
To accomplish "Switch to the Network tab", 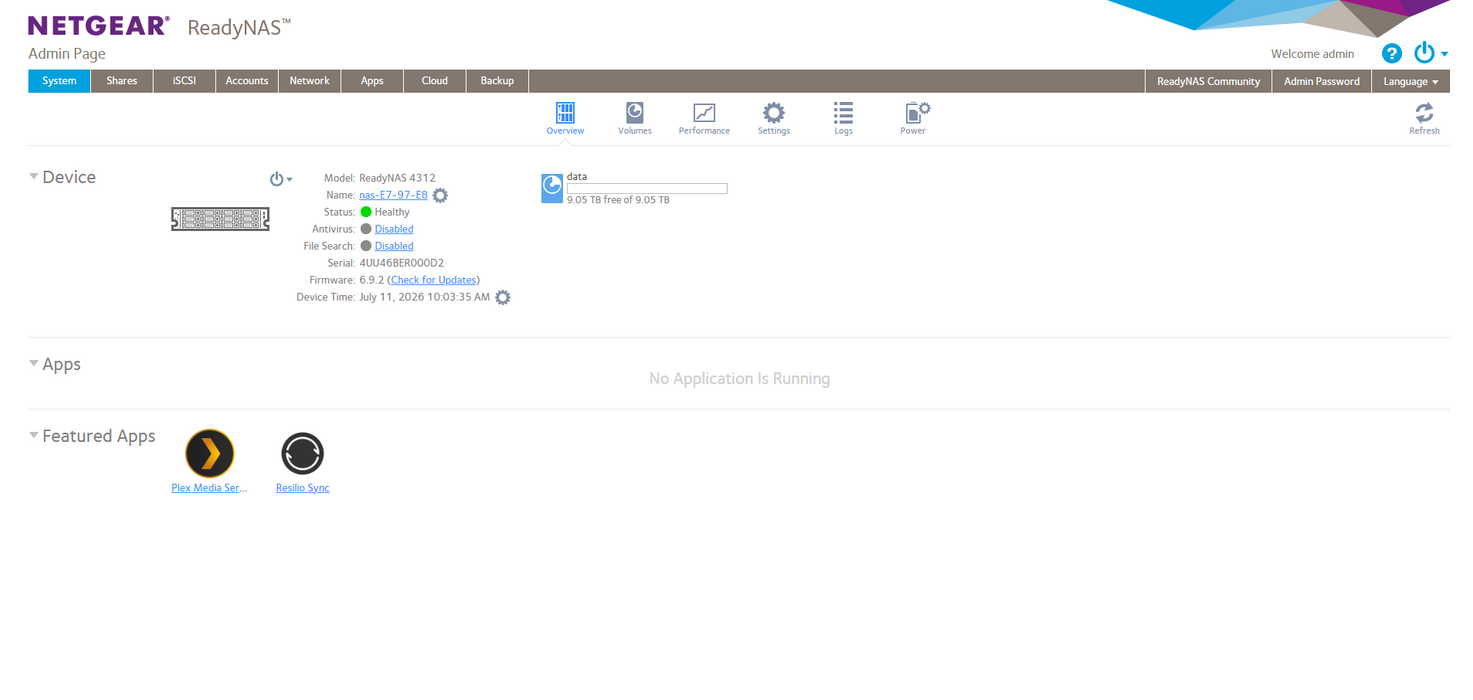I will [310, 81].
